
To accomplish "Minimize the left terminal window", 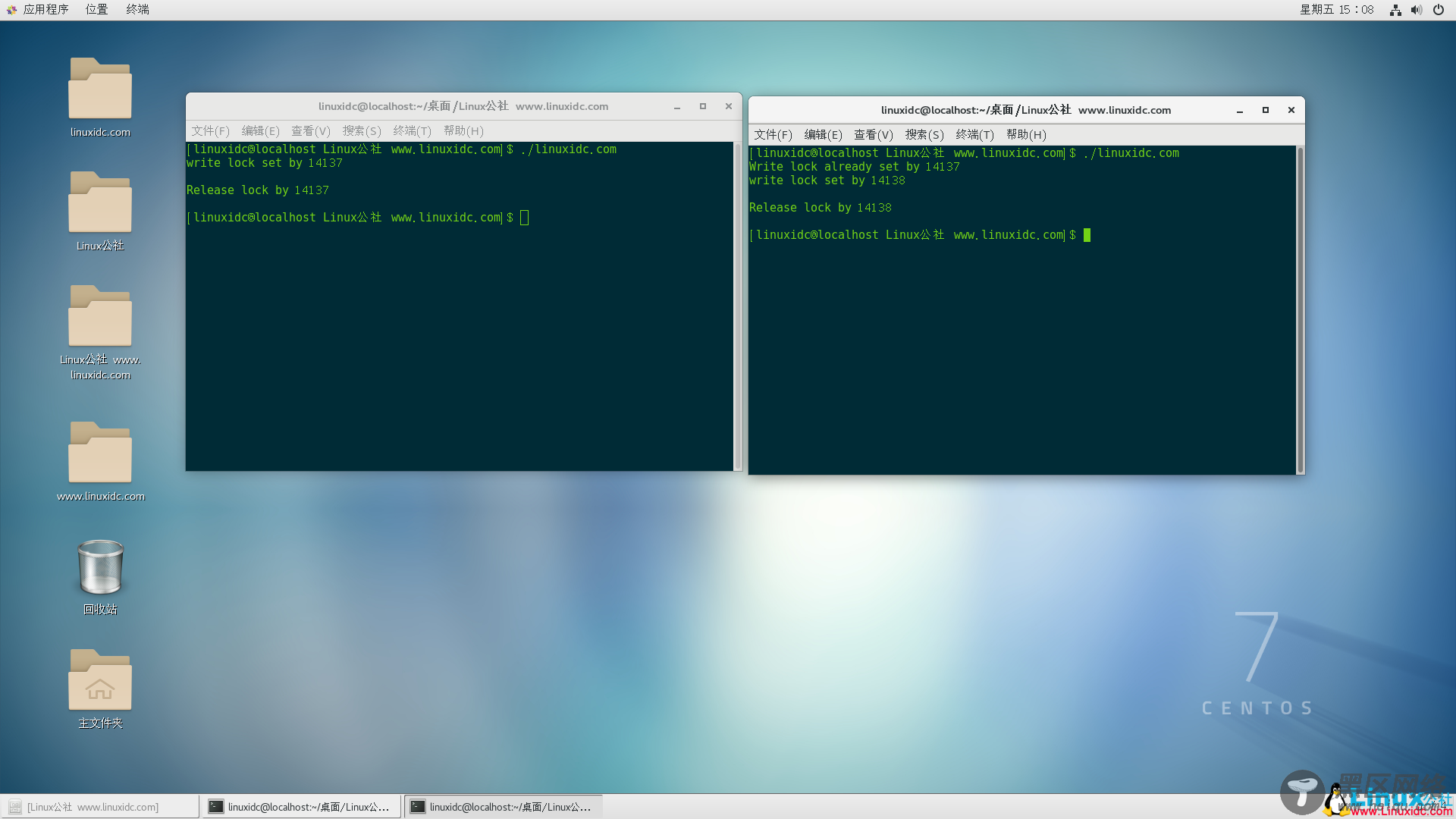I will (677, 107).
